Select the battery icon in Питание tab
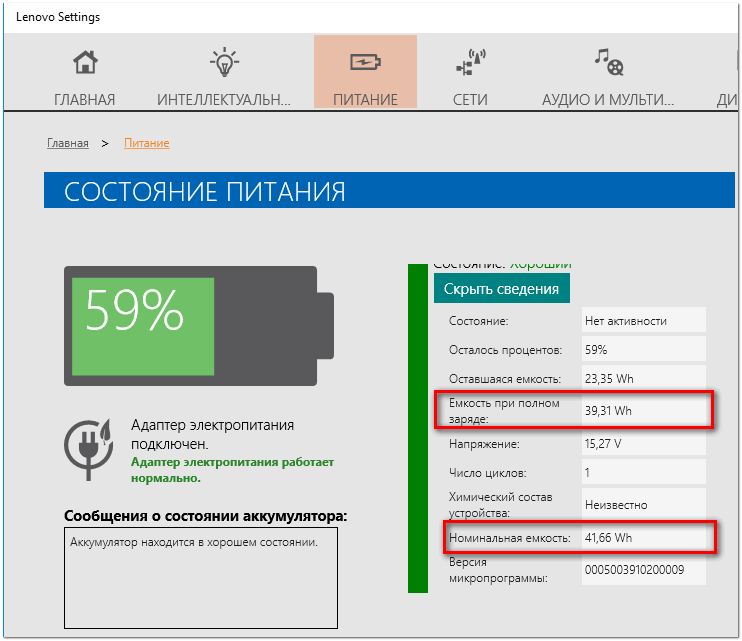 [364, 63]
